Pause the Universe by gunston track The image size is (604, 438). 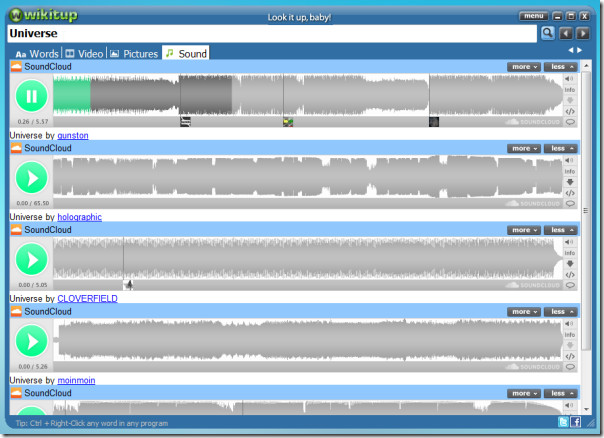tap(32, 96)
